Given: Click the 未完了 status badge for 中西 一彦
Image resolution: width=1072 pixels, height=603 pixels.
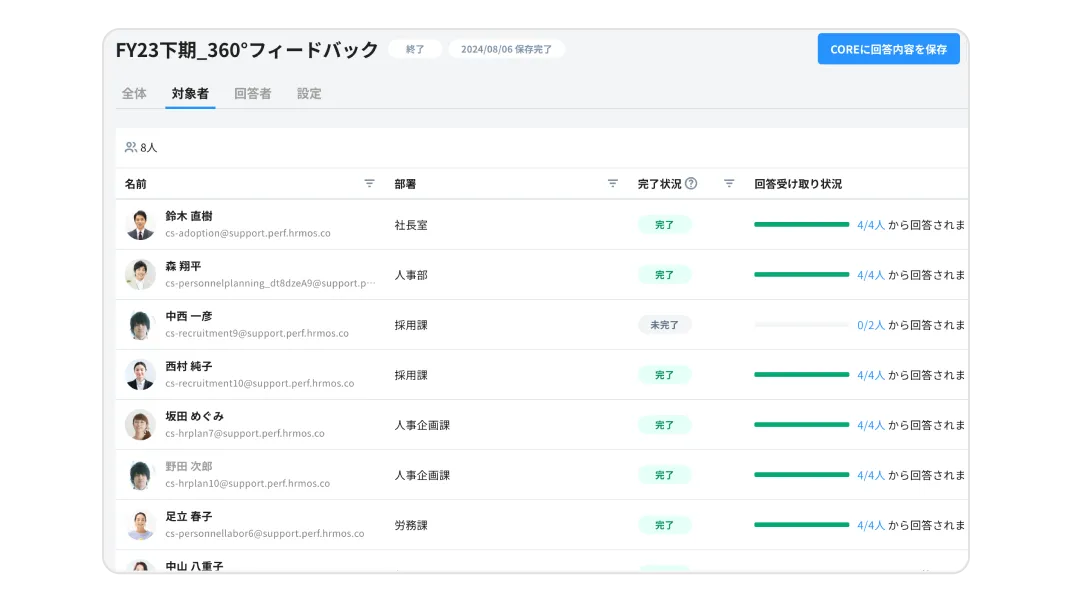Looking at the screenshot, I should (664, 324).
